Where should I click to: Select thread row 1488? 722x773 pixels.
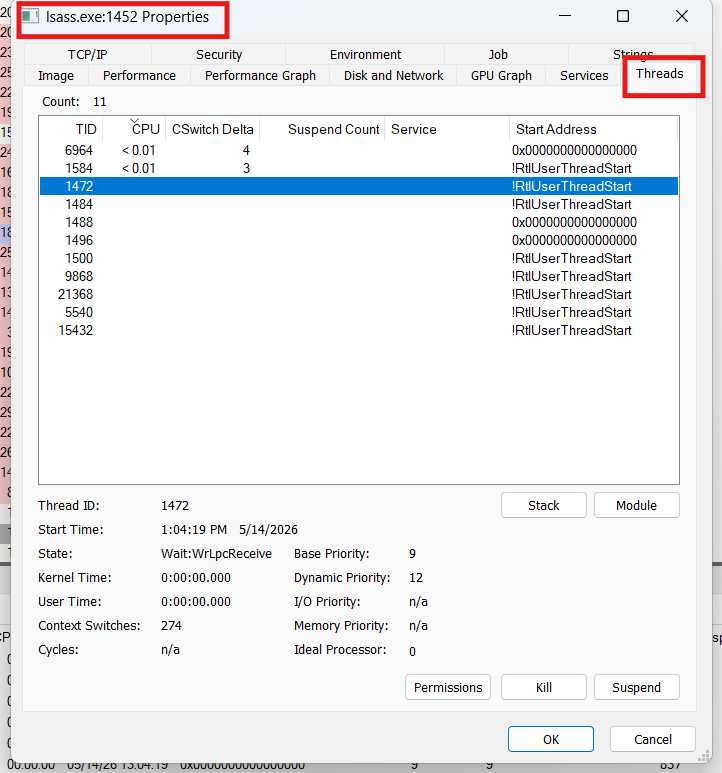pos(359,222)
